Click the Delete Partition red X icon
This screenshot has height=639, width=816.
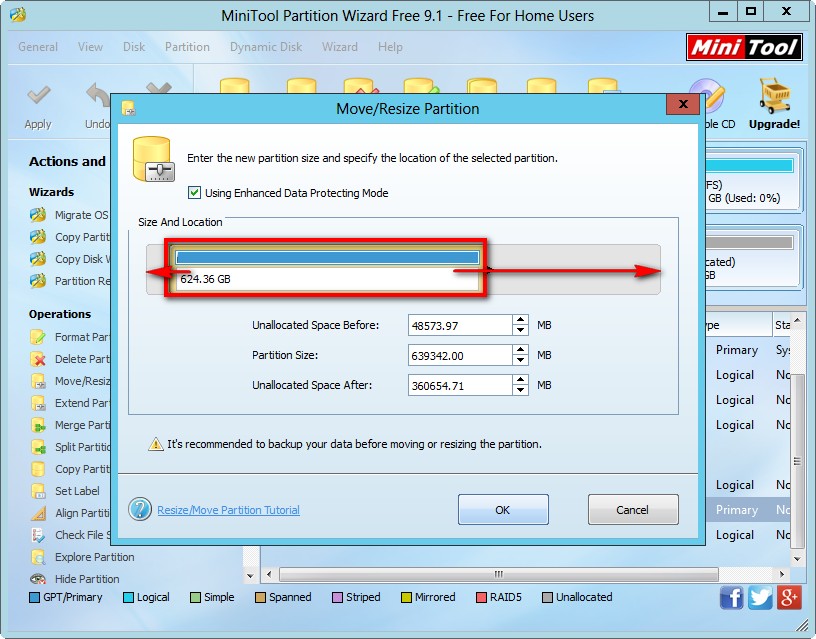[x=38, y=359]
